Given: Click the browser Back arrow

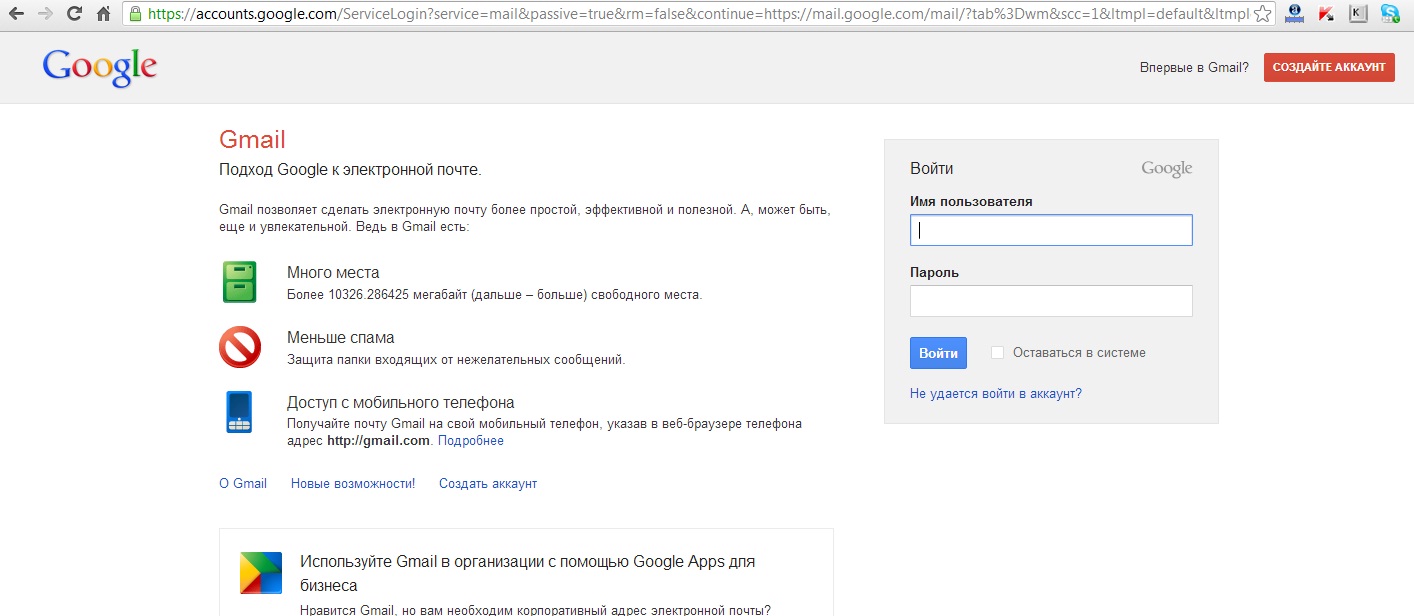Looking at the screenshot, I should pos(16,14).
